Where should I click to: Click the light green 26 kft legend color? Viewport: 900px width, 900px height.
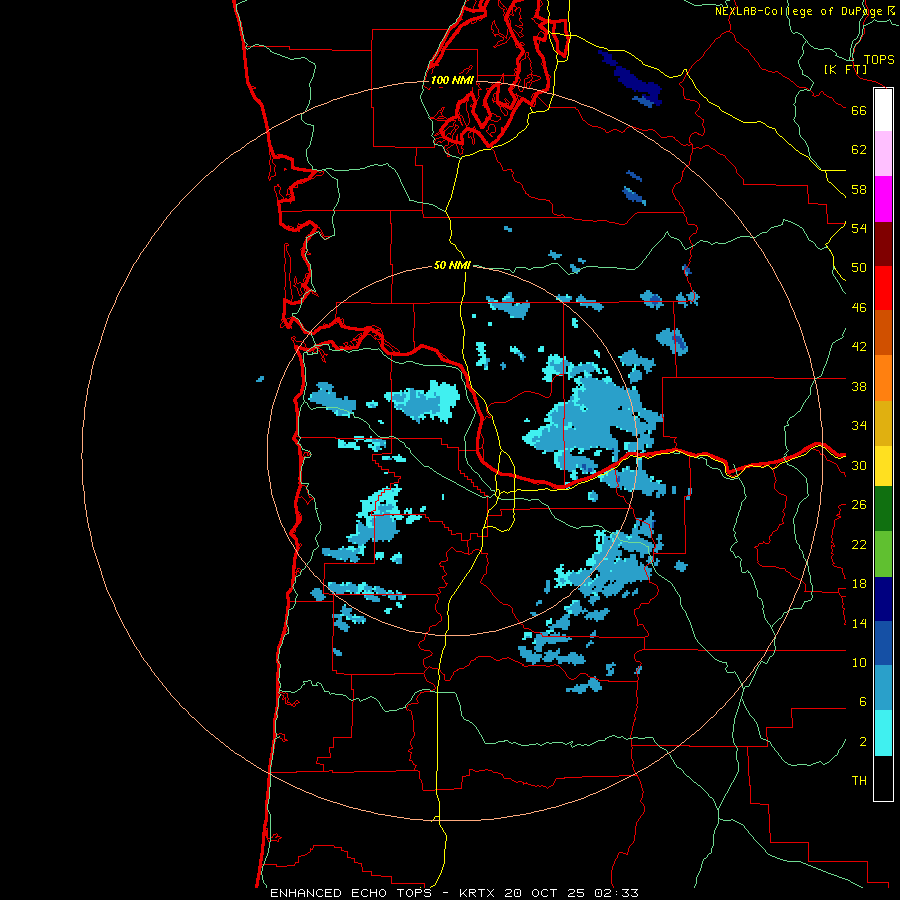883,554
